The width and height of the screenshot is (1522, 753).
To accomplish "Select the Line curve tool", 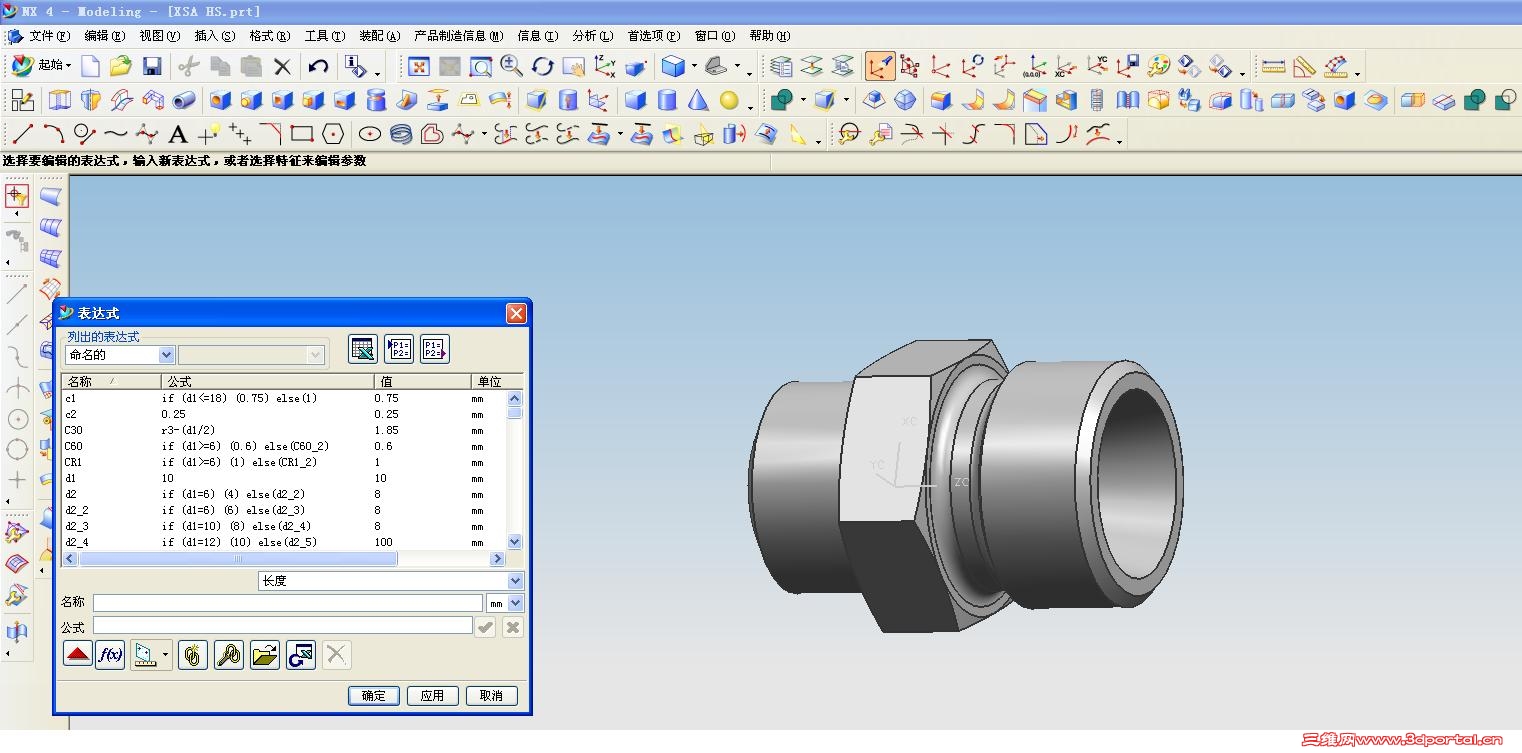I will point(22,134).
